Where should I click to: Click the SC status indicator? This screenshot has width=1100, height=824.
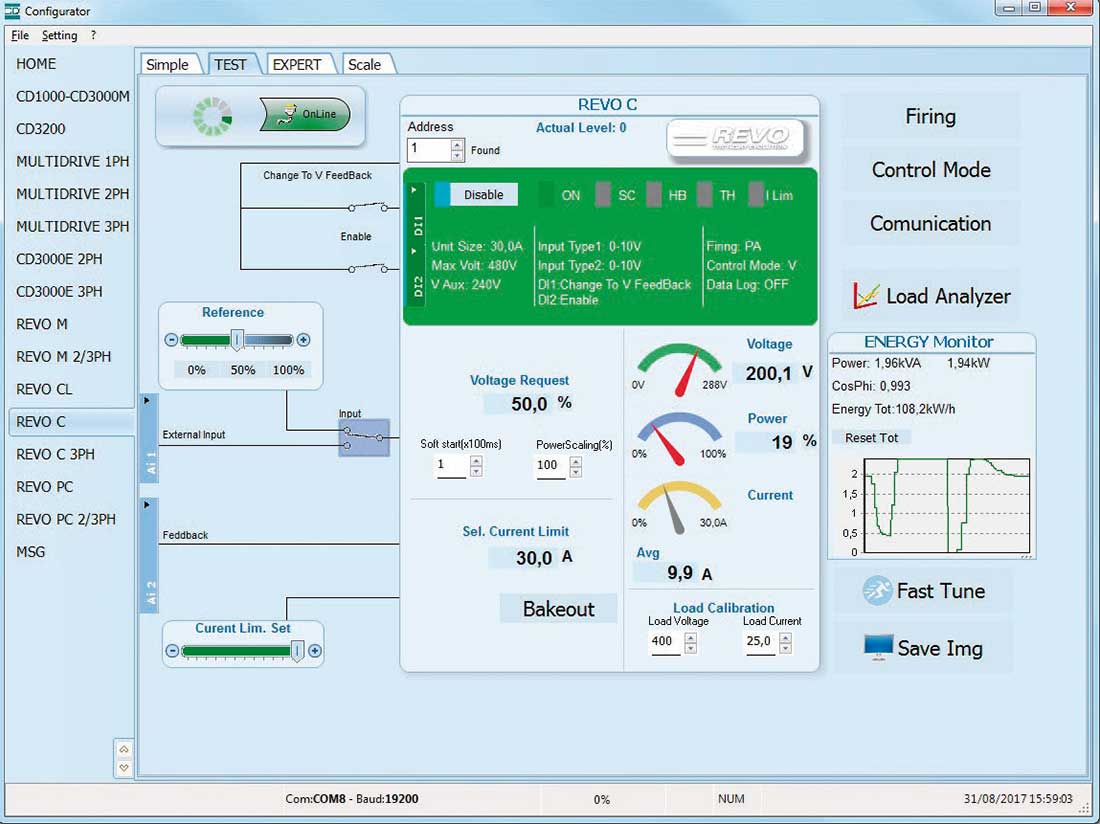603,195
